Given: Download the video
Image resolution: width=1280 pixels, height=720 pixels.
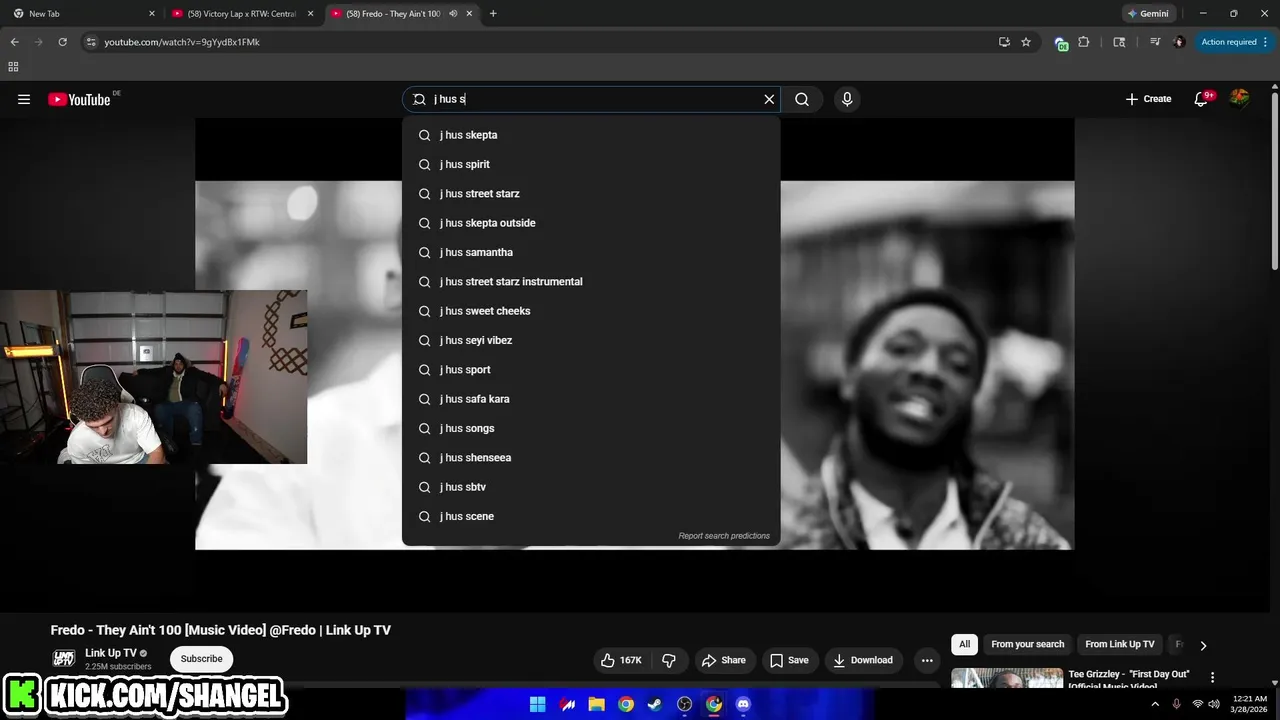Looking at the screenshot, I should pos(863,660).
